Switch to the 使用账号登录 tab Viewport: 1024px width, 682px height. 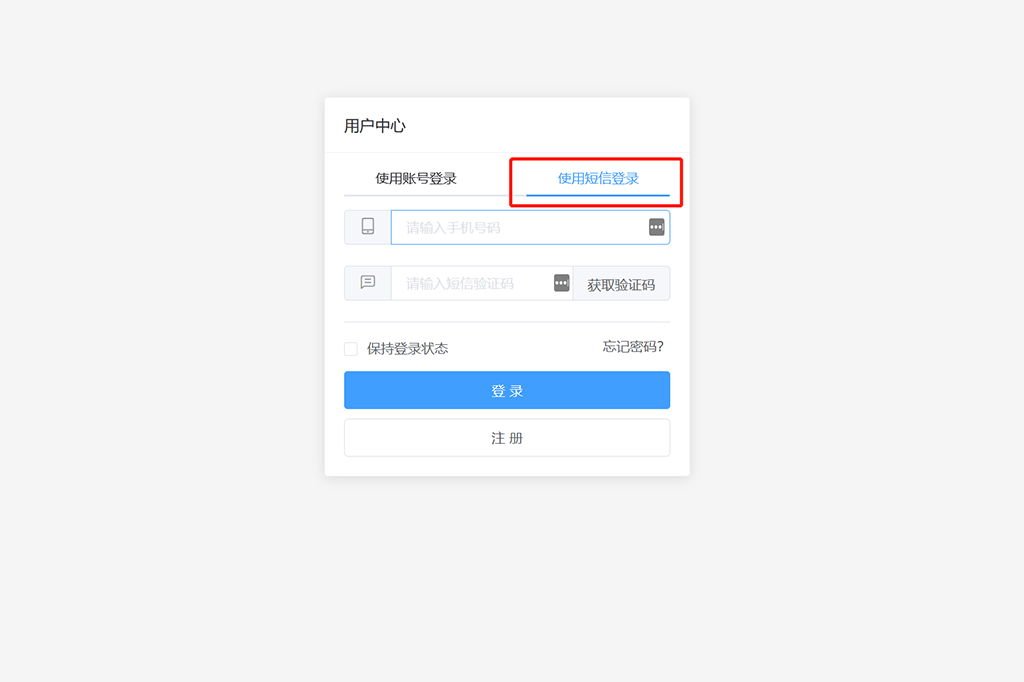point(415,178)
